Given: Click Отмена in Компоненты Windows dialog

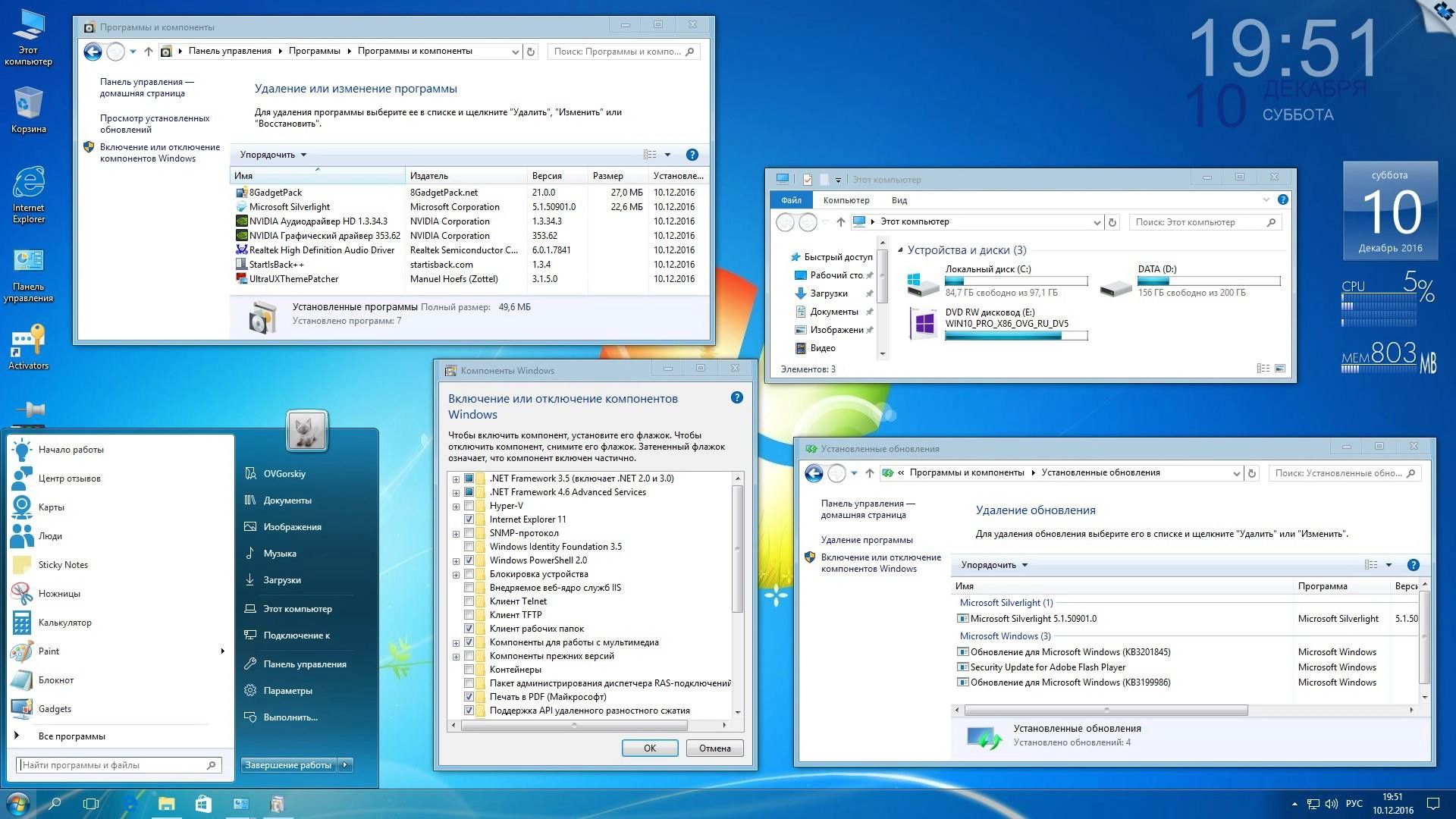Looking at the screenshot, I should tap(715, 748).
